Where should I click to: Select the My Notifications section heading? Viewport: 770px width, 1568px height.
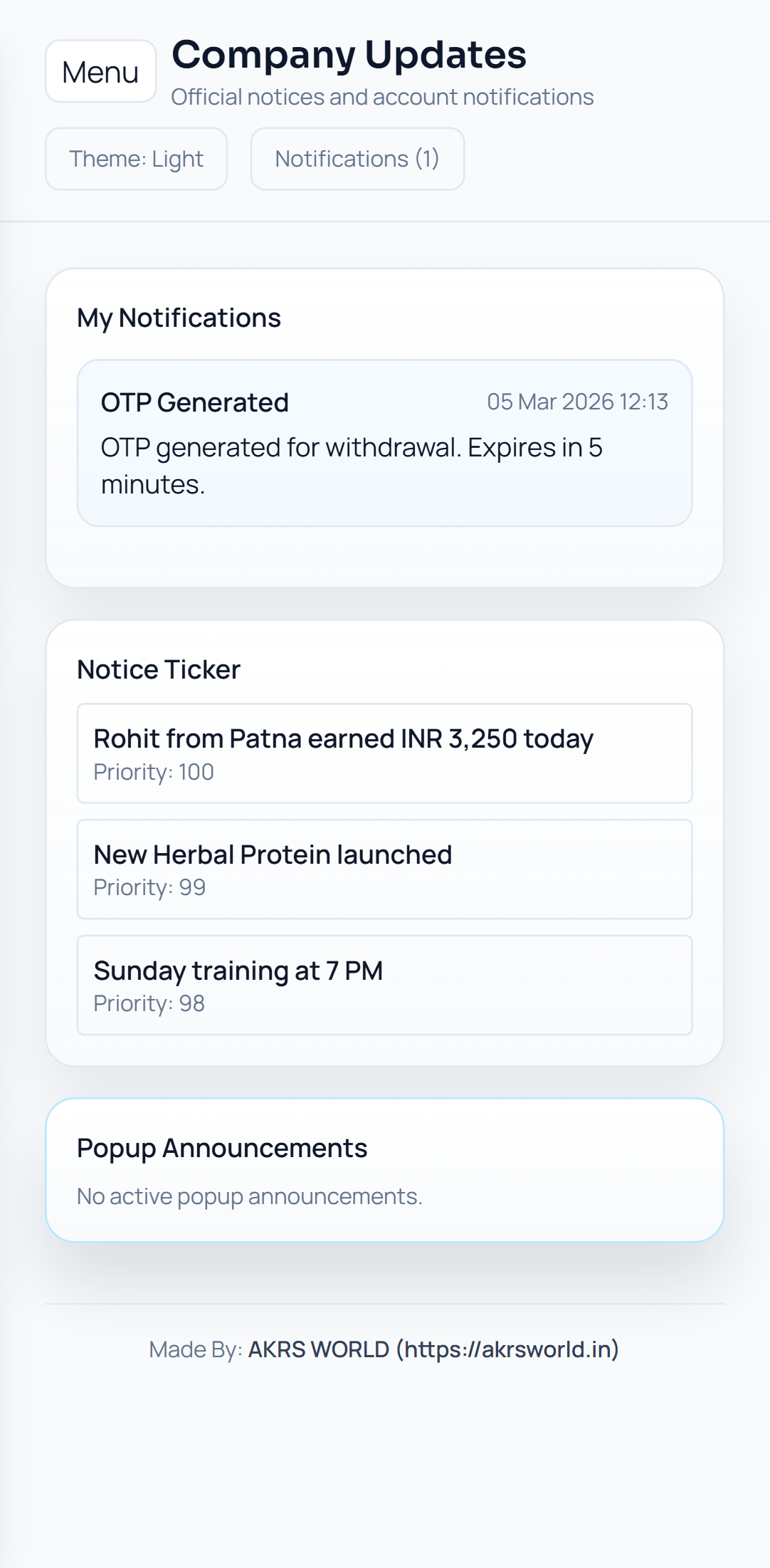(x=179, y=318)
